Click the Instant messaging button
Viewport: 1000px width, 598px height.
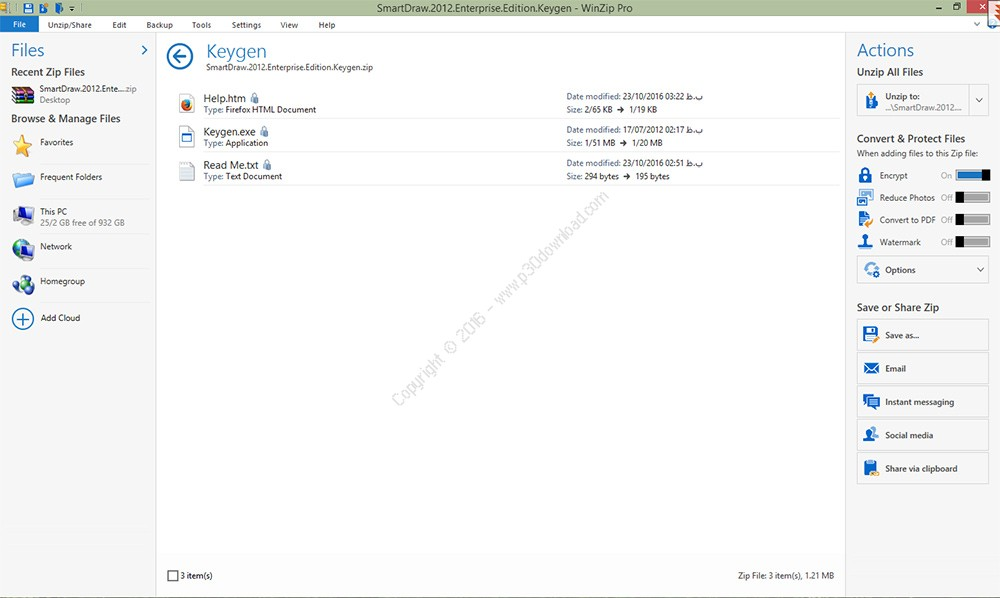tap(923, 402)
